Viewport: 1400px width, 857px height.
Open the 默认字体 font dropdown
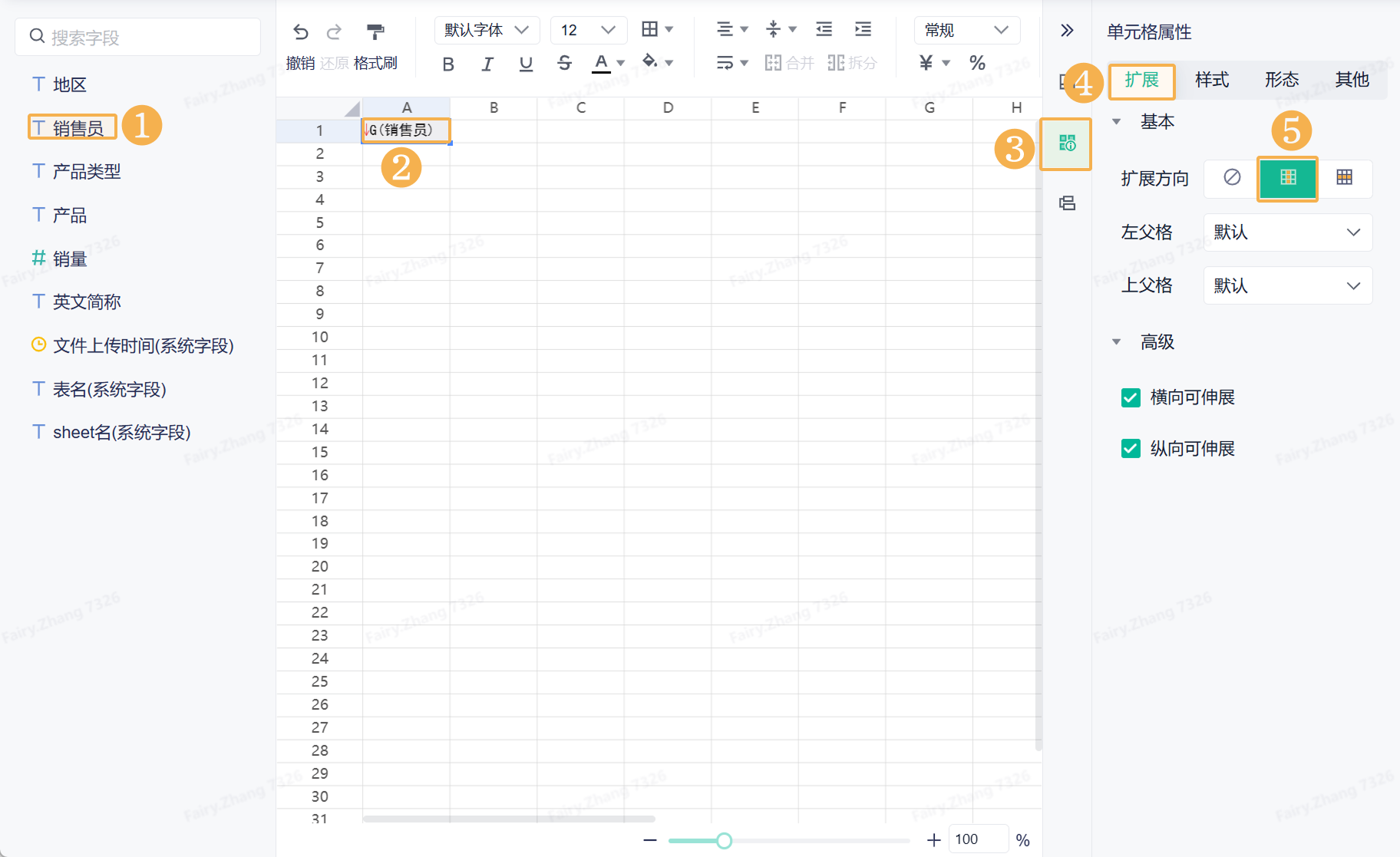click(x=487, y=30)
